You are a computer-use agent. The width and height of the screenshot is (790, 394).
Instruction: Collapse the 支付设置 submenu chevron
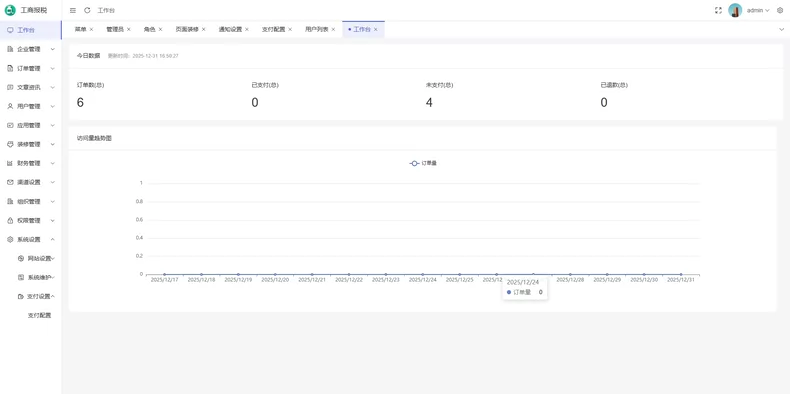pos(53,296)
